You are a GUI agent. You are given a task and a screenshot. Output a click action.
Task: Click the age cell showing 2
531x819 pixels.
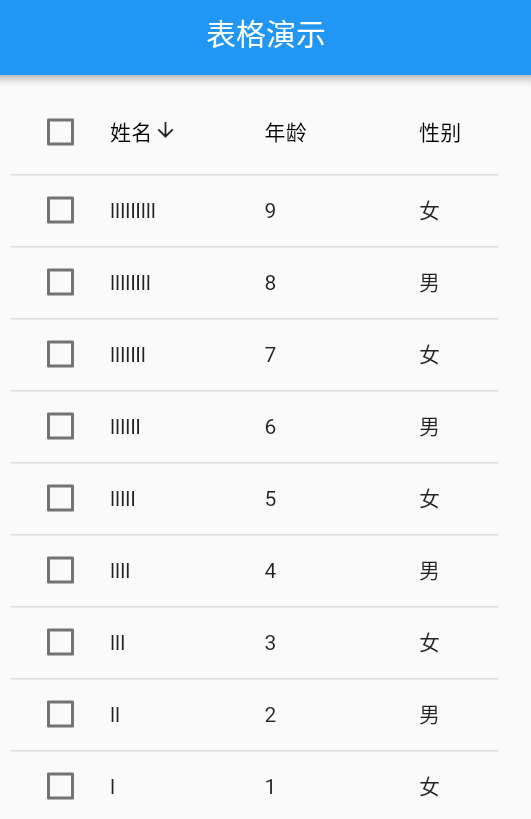(x=270, y=715)
